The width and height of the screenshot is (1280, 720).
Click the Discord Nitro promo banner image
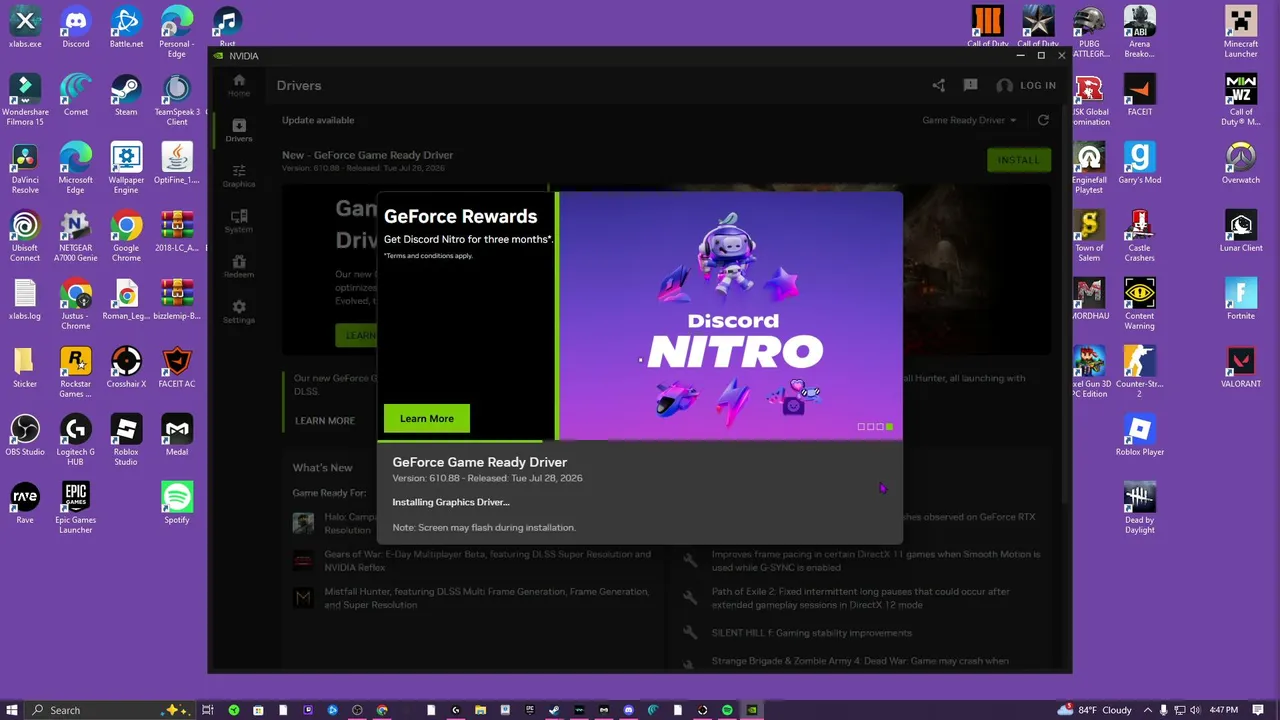pos(731,316)
